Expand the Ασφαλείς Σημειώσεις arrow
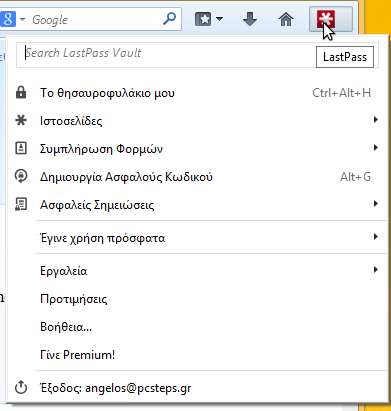Screen dimensions: 391x411 pos(376,203)
